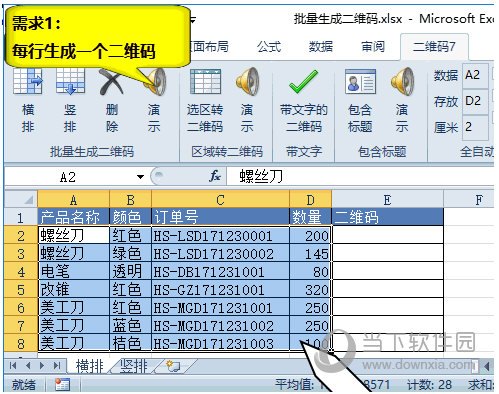Go to last sheet navigation arrow
This screenshot has height=394, width=499.
57,366
